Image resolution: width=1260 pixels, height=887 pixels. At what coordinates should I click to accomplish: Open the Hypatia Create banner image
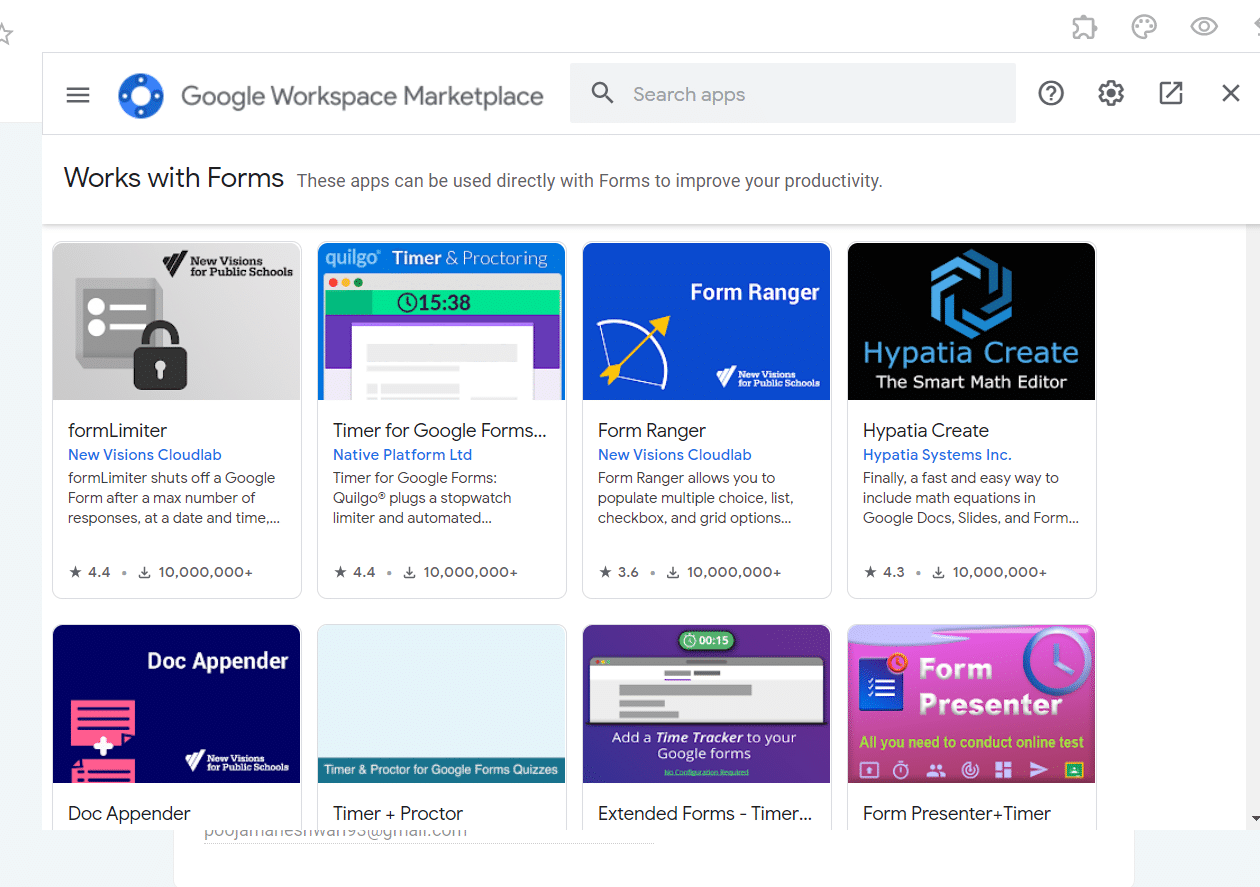click(972, 321)
